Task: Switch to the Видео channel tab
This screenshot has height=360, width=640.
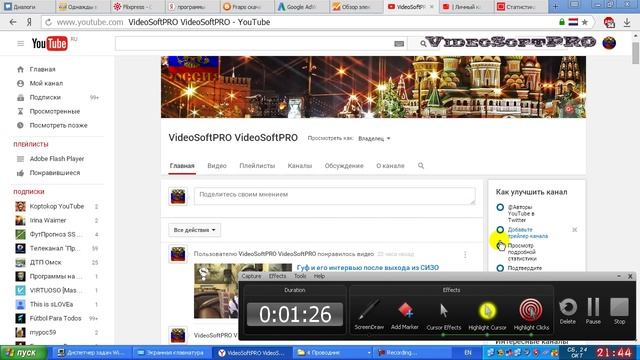Action: 217,166
